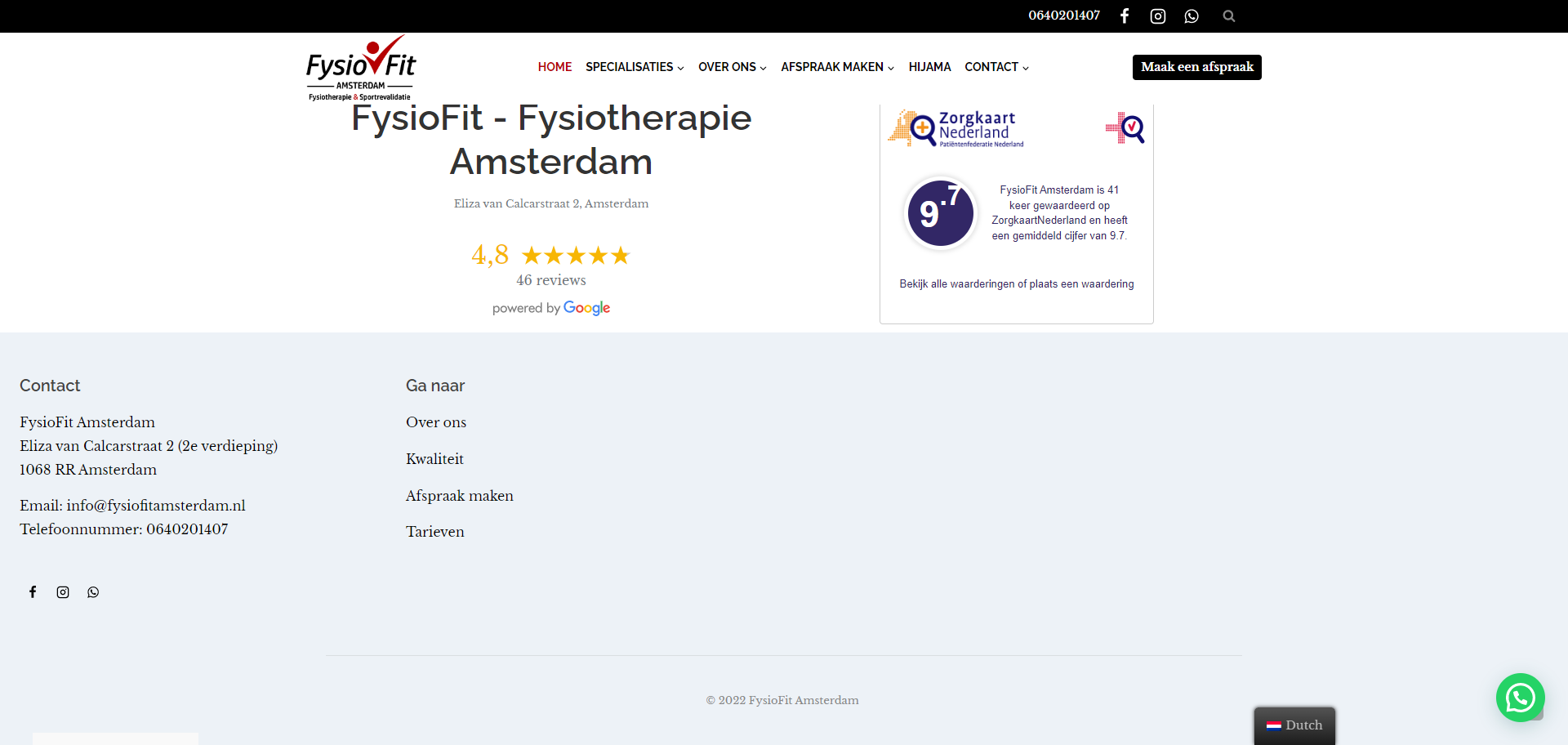Click powered by text under reviews
Screen dimensions: 1568x745
pyautogui.click(x=526, y=308)
